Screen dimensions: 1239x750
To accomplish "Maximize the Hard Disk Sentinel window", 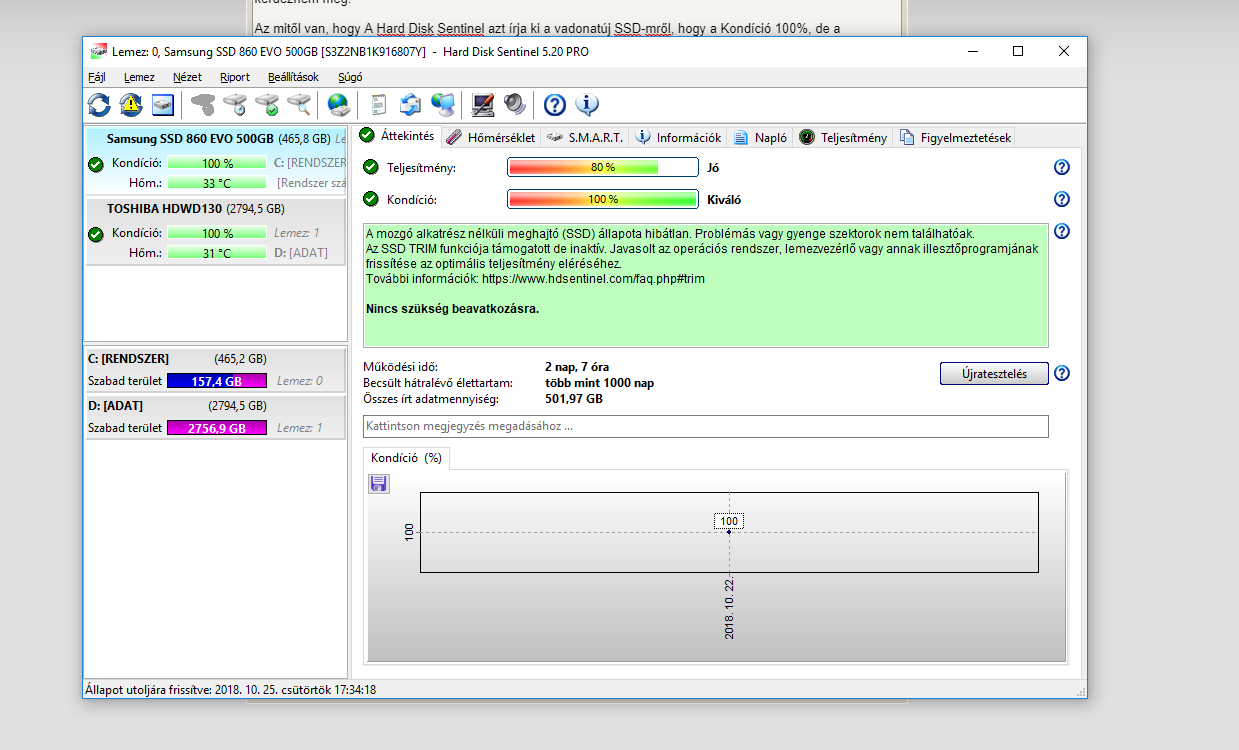I will pyautogui.click(x=1018, y=51).
